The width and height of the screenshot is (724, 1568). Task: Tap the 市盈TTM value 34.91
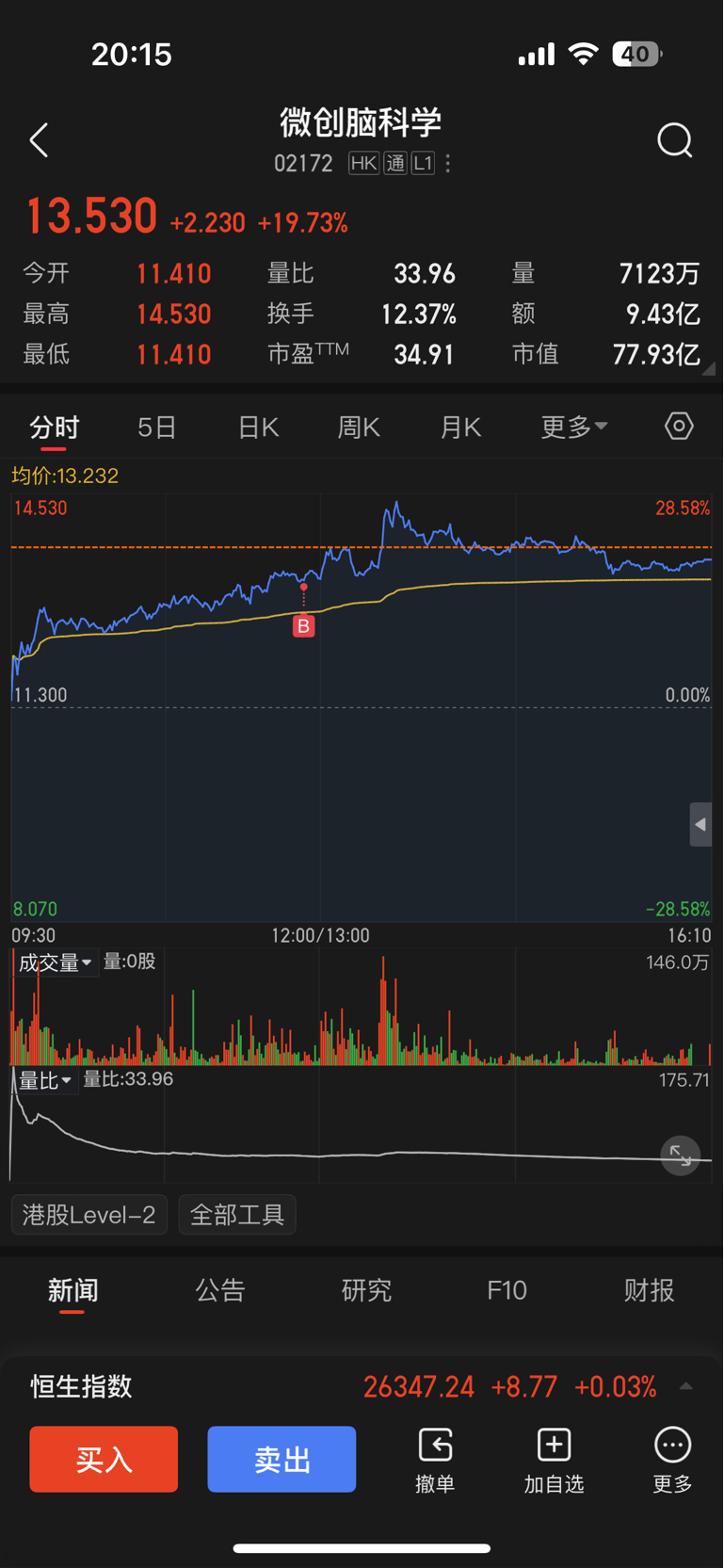(x=425, y=355)
